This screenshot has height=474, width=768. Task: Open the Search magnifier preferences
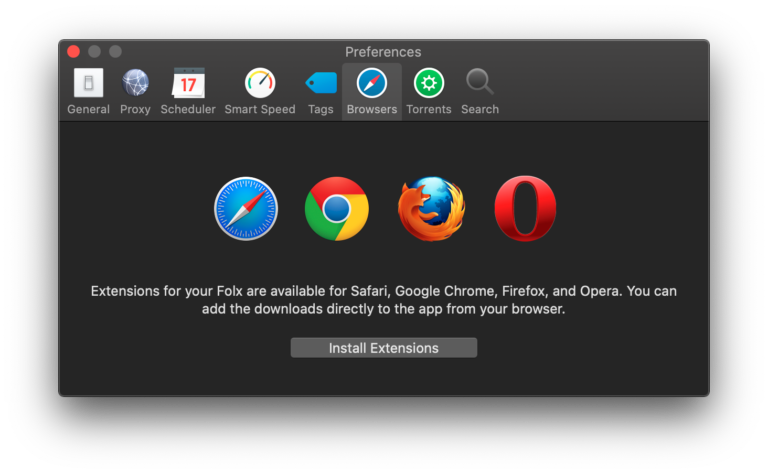point(480,84)
